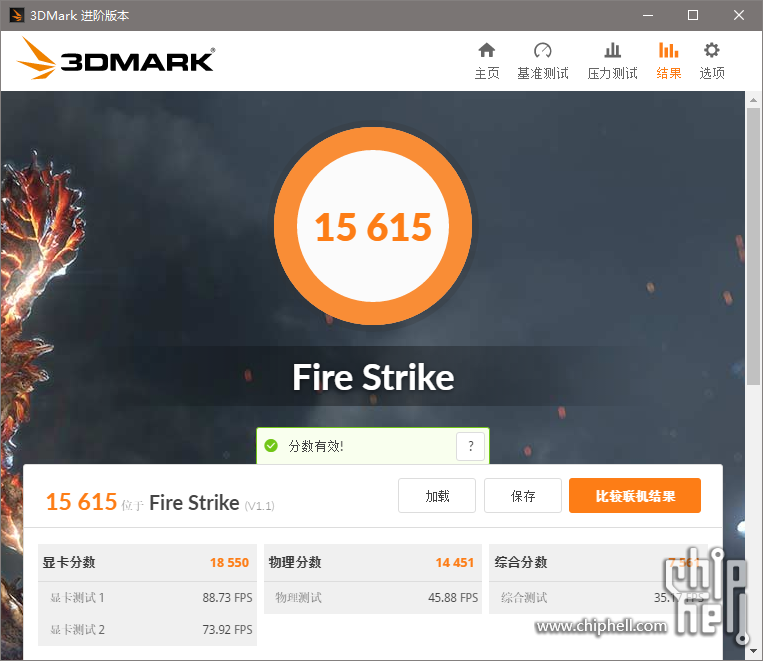Click the question mark help button
763x661 pixels.
[x=471, y=446]
